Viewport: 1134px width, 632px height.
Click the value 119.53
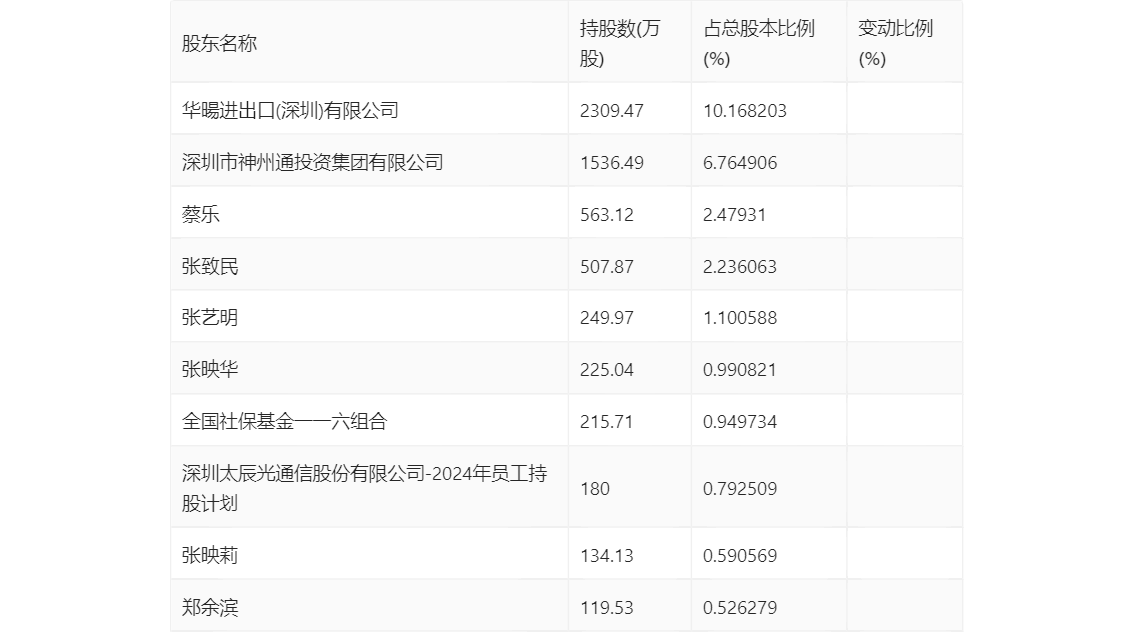coord(606,607)
